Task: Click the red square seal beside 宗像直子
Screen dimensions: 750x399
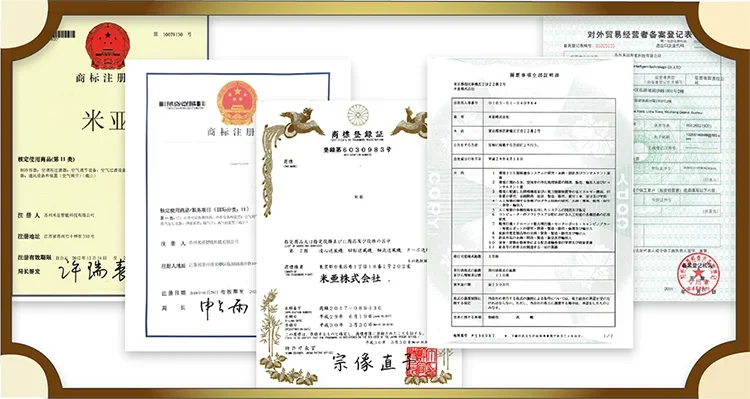Action: [422, 362]
